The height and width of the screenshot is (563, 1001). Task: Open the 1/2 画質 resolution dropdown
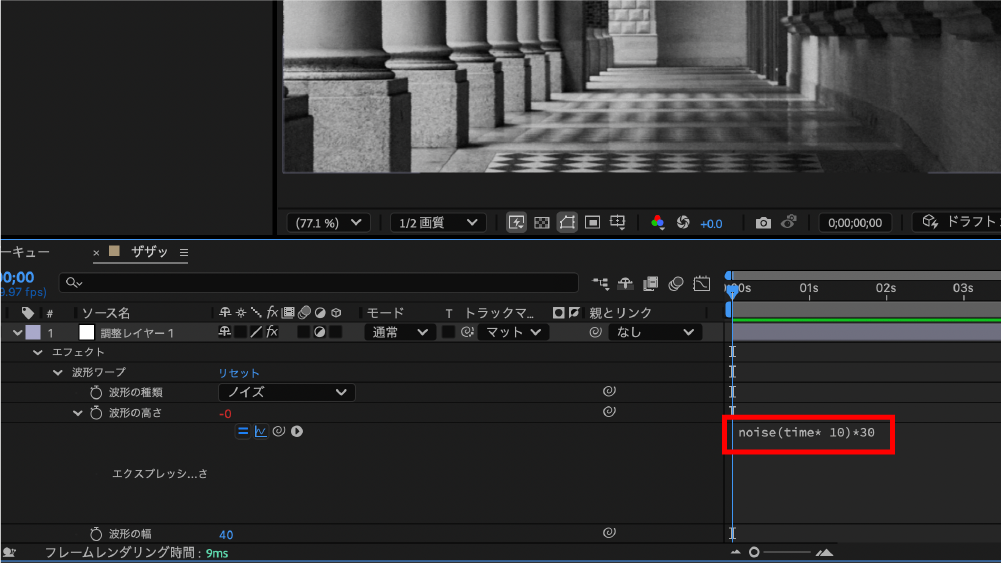pos(438,223)
